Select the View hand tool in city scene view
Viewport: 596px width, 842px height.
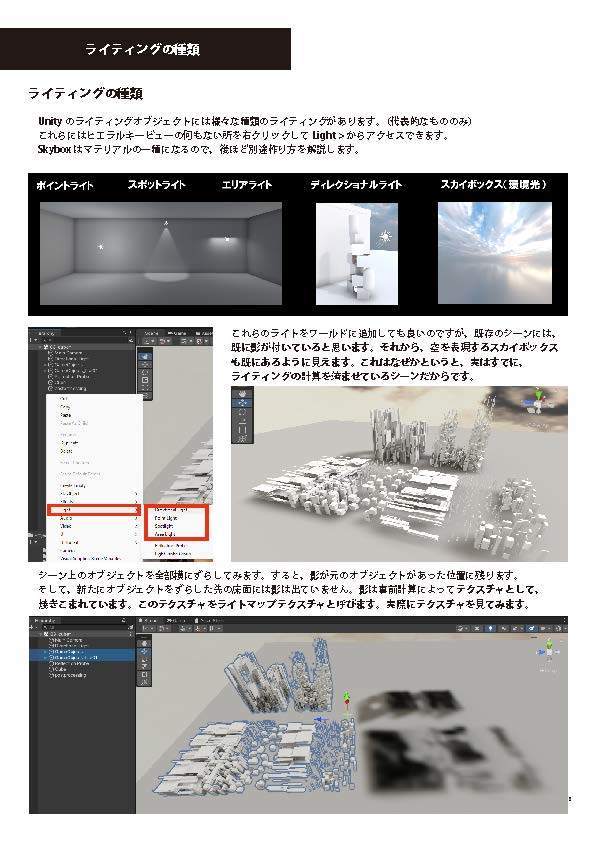click(x=242, y=393)
